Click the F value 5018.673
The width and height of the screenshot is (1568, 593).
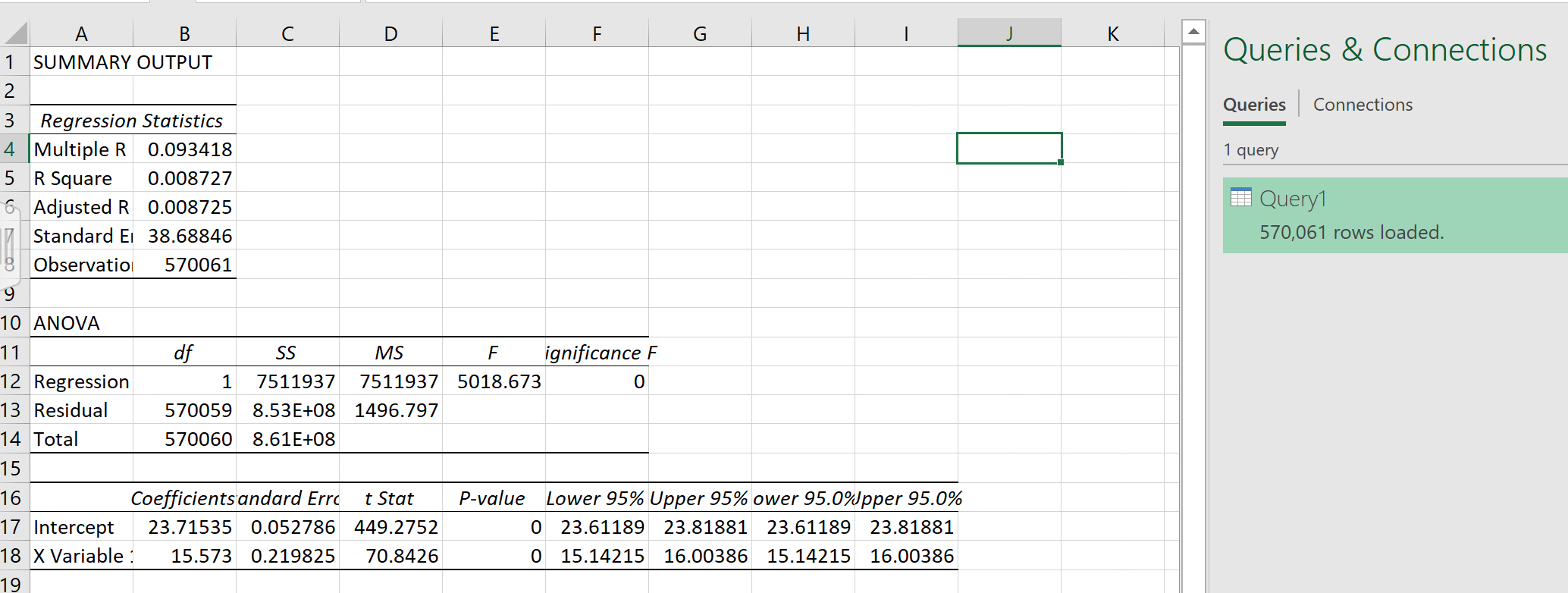pos(494,381)
